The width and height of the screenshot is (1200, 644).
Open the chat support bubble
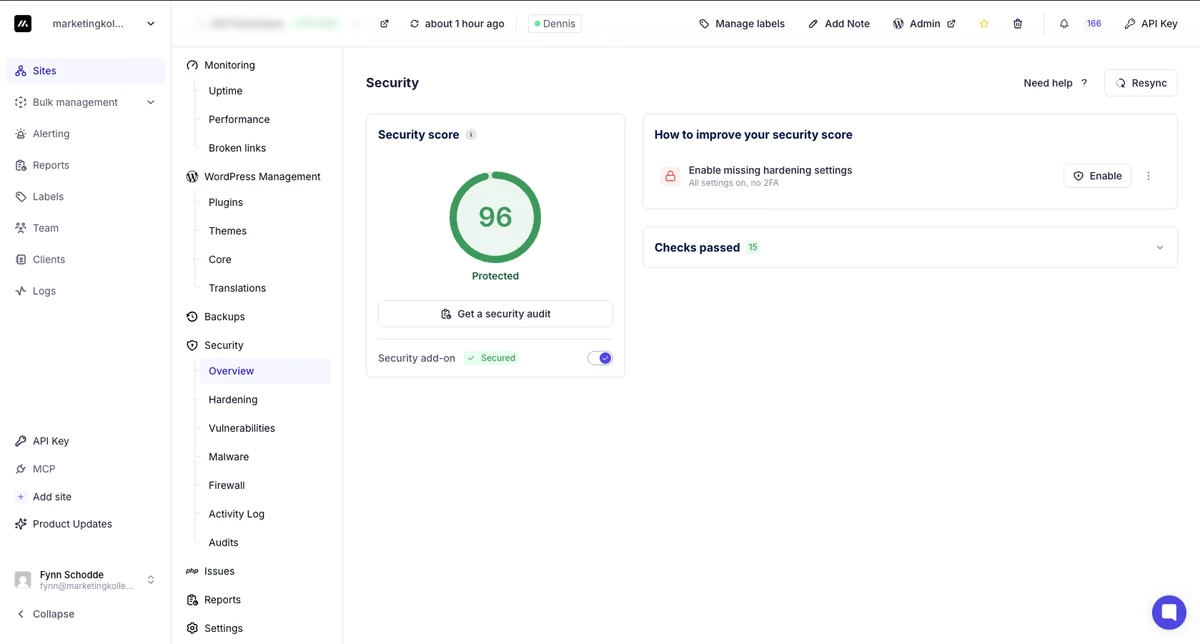[1168, 612]
